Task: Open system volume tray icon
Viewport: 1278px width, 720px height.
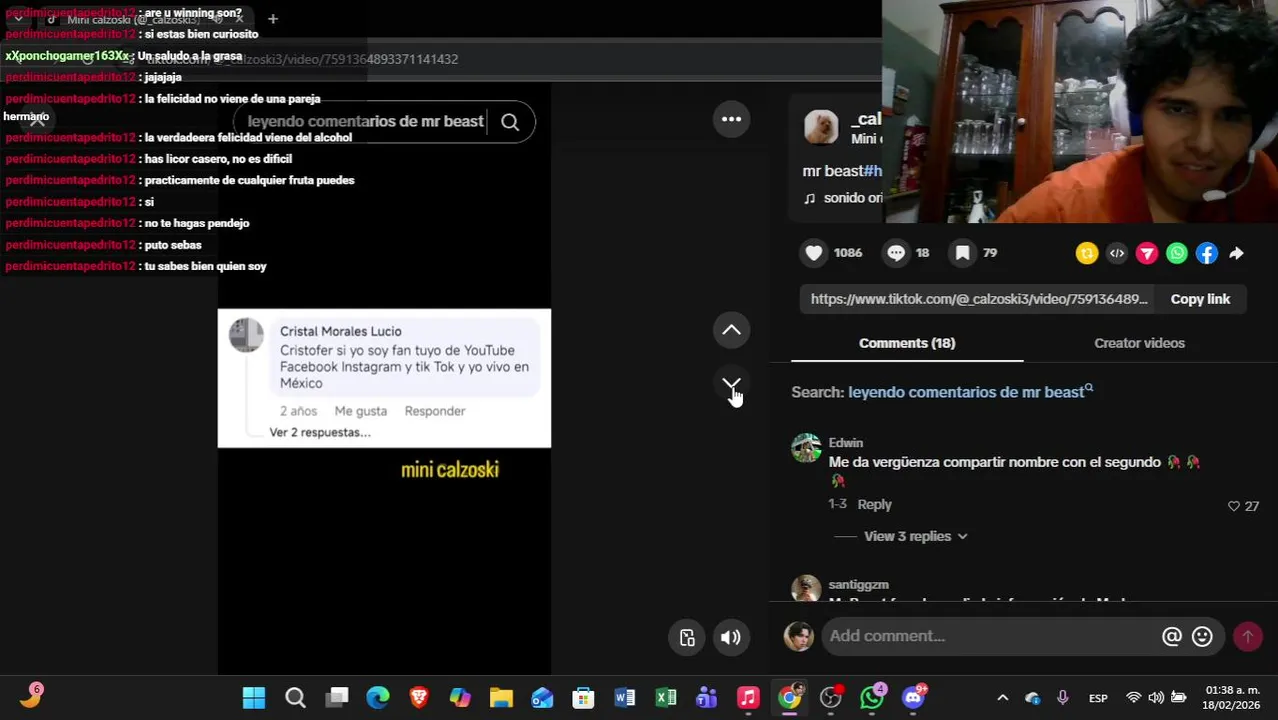Action: click(1156, 698)
